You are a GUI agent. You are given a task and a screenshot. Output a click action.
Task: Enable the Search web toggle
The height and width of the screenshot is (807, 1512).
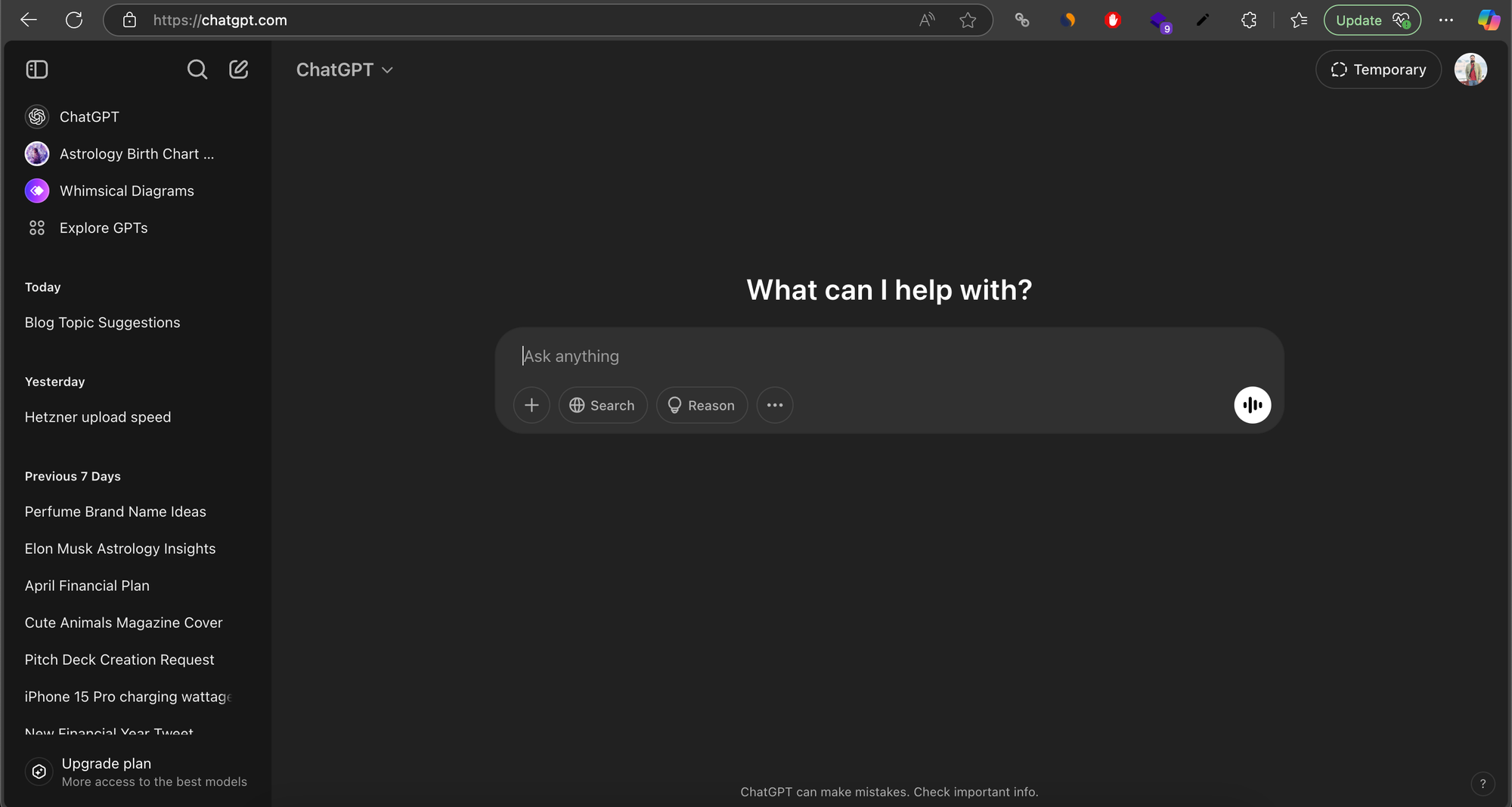603,405
